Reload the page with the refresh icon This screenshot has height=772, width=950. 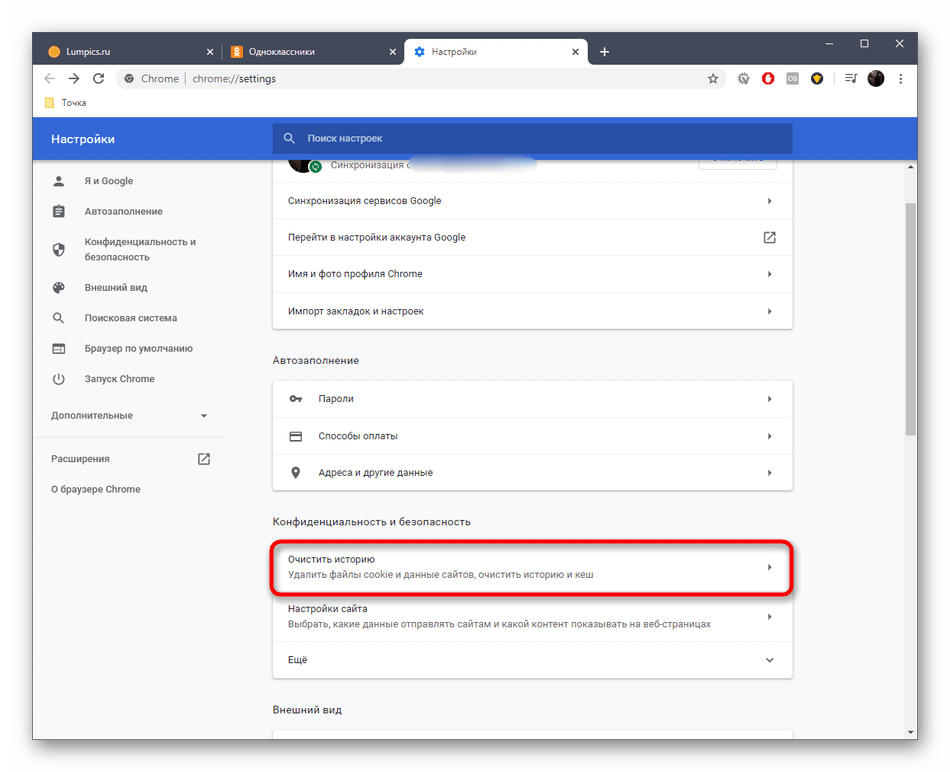(98, 79)
